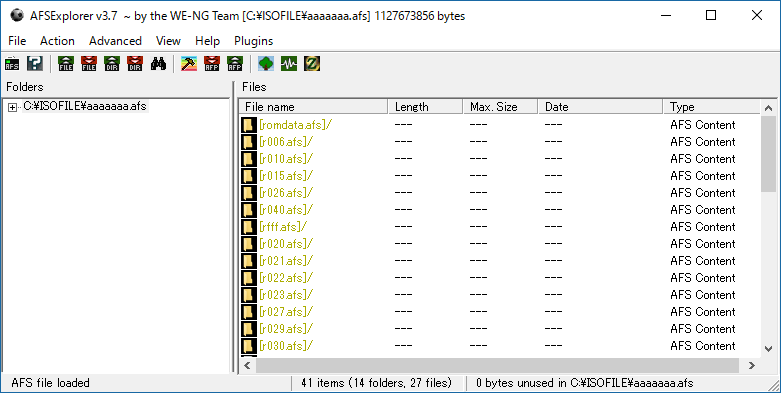Open the Plugins menu
The image size is (781, 393).
point(254,41)
